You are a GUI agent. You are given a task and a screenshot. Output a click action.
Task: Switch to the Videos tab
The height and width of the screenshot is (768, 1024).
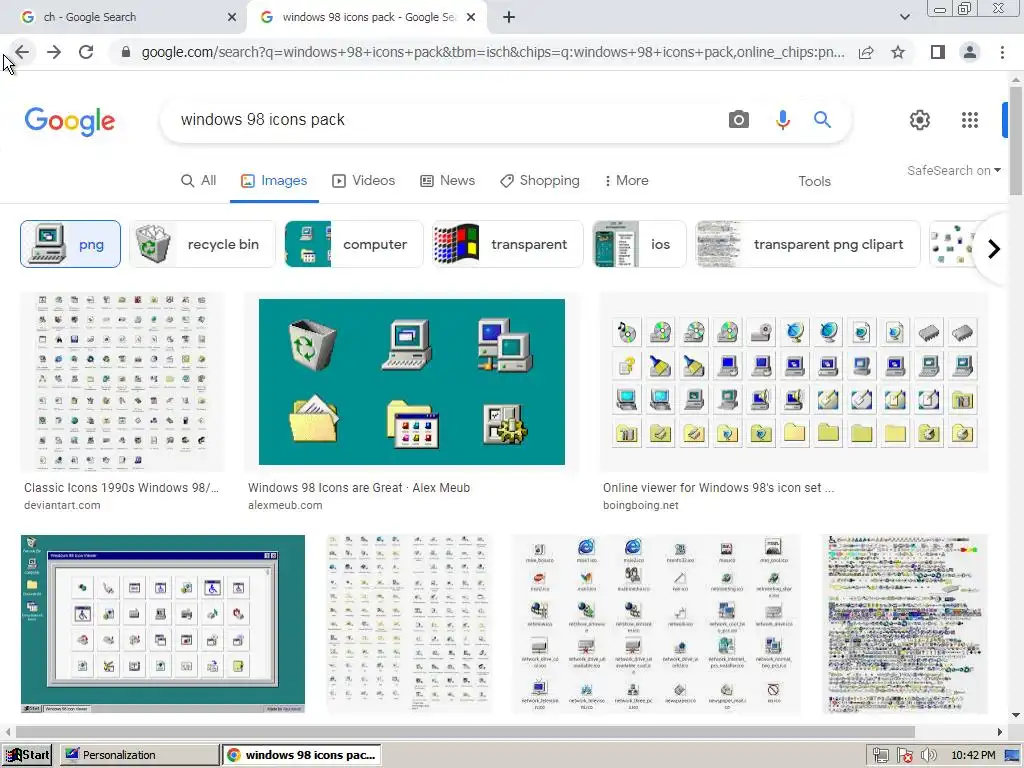pyautogui.click(x=364, y=181)
